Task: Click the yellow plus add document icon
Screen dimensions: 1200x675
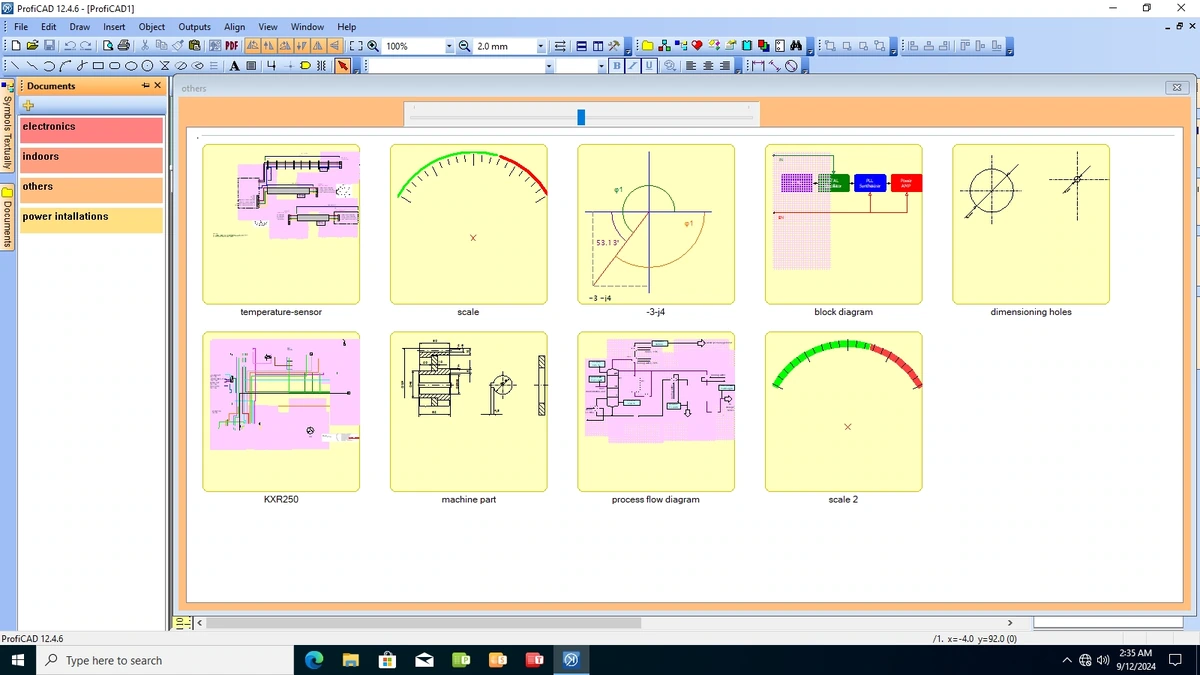Action: click(x=29, y=106)
